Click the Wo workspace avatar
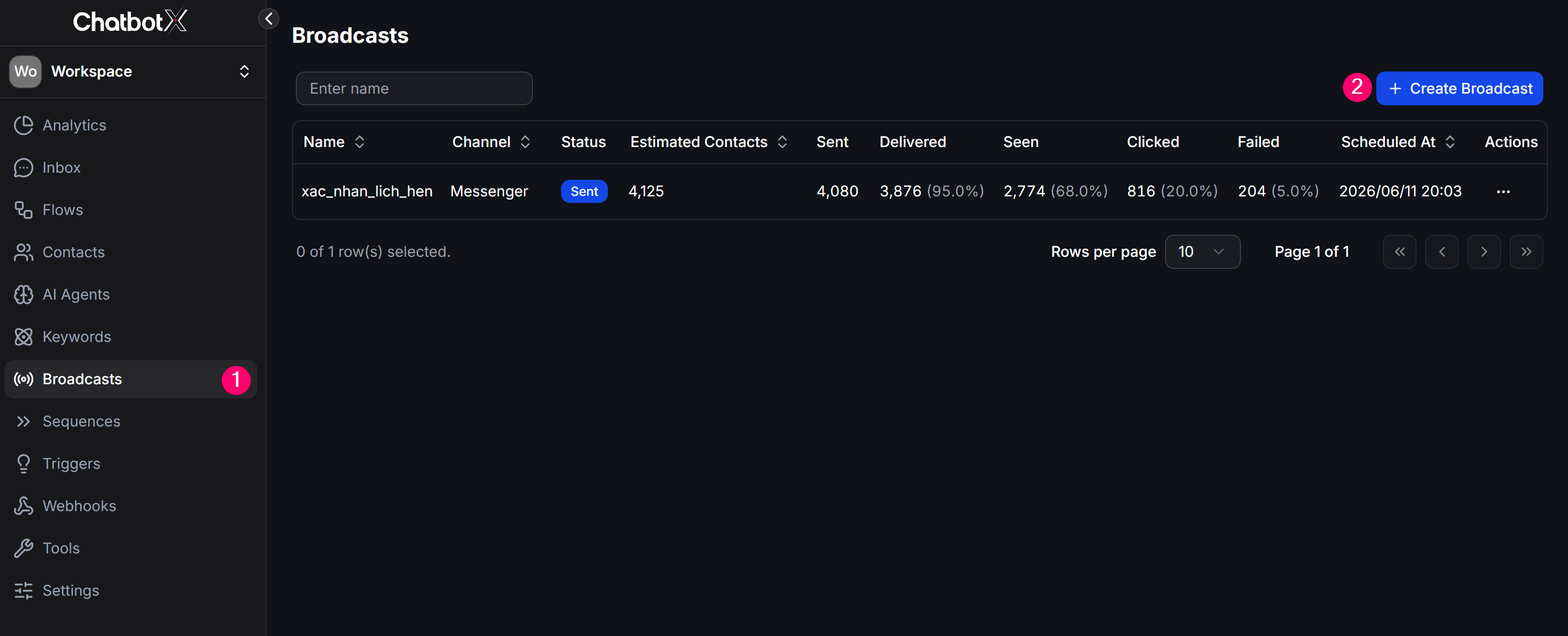 pyautogui.click(x=25, y=72)
